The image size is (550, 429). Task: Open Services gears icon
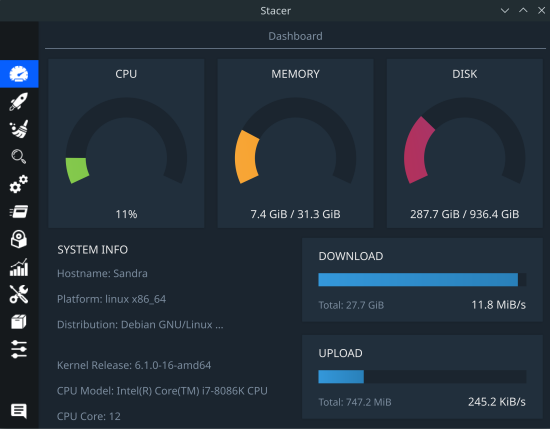point(19,184)
